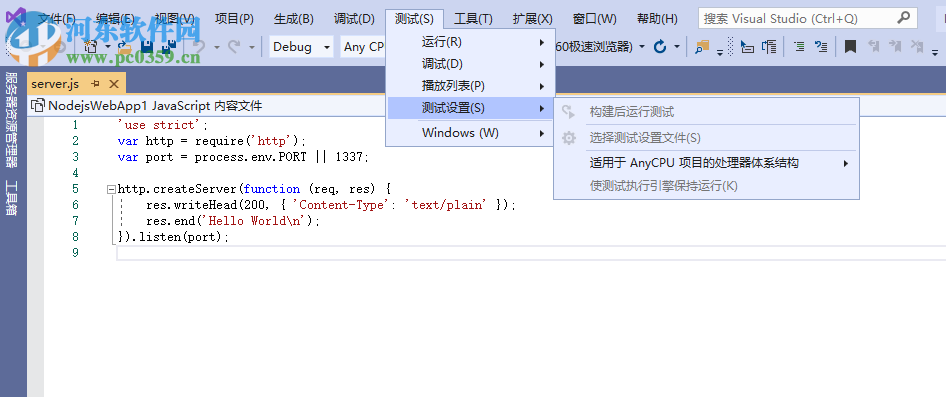Click the plain indented-lines toolbar icon
Viewport: 946px width, 397px height.
799,46
